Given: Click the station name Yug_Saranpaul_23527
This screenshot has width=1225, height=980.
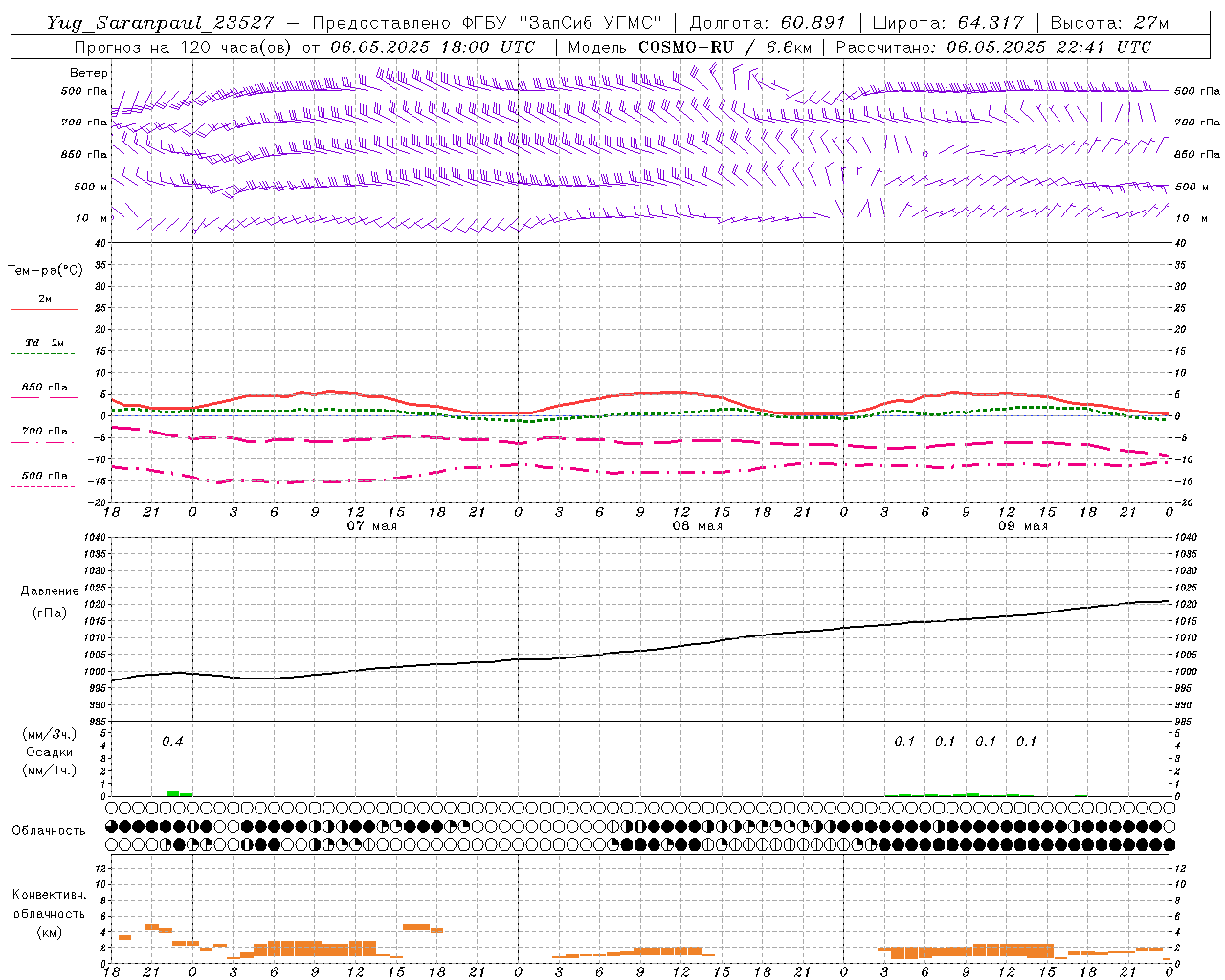Looking at the screenshot, I should [160, 23].
